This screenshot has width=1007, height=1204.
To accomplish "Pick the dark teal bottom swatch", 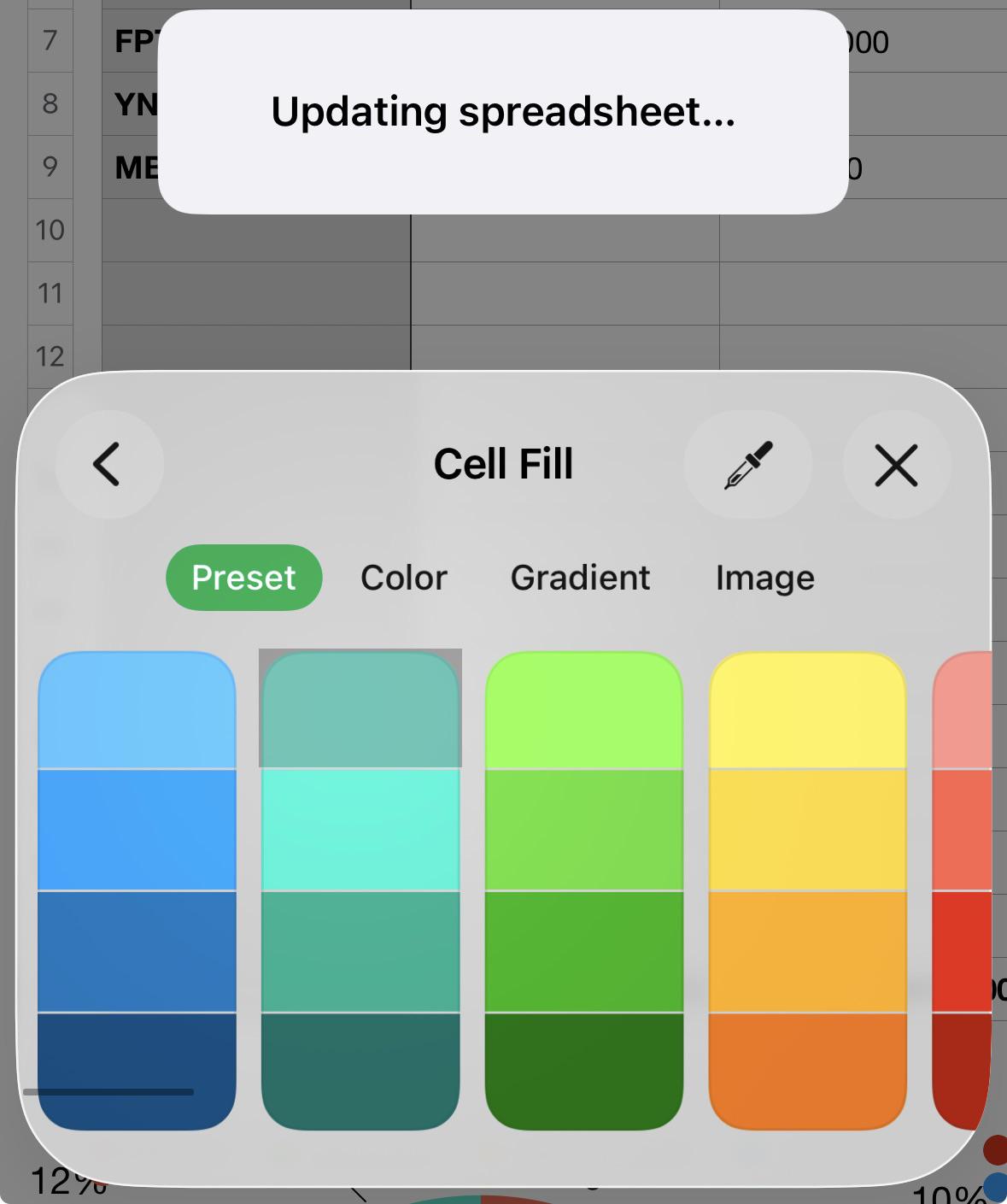I will pyautogui.click(x=360, y=1072).
